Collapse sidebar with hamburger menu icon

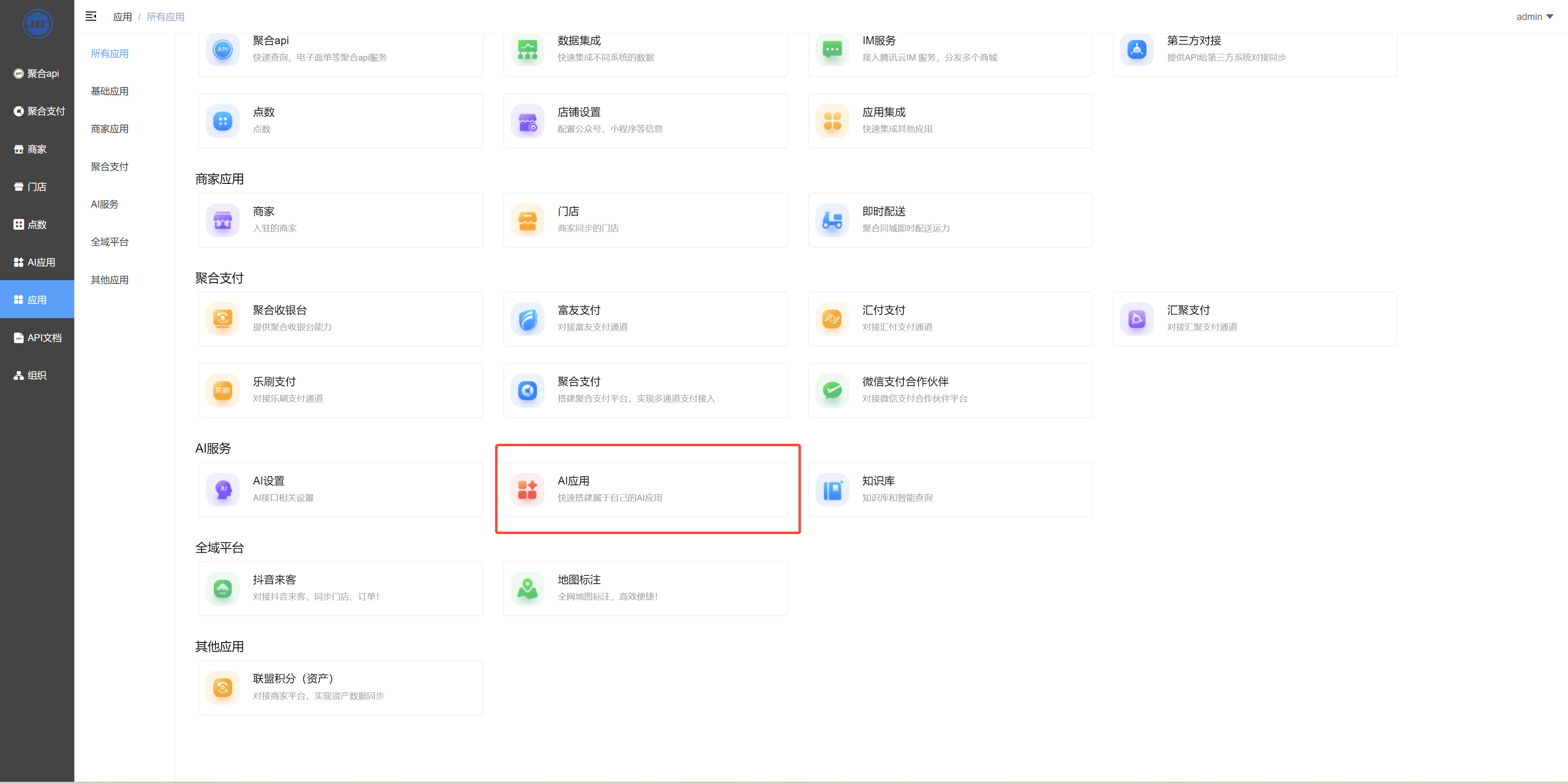pos(91,16)
